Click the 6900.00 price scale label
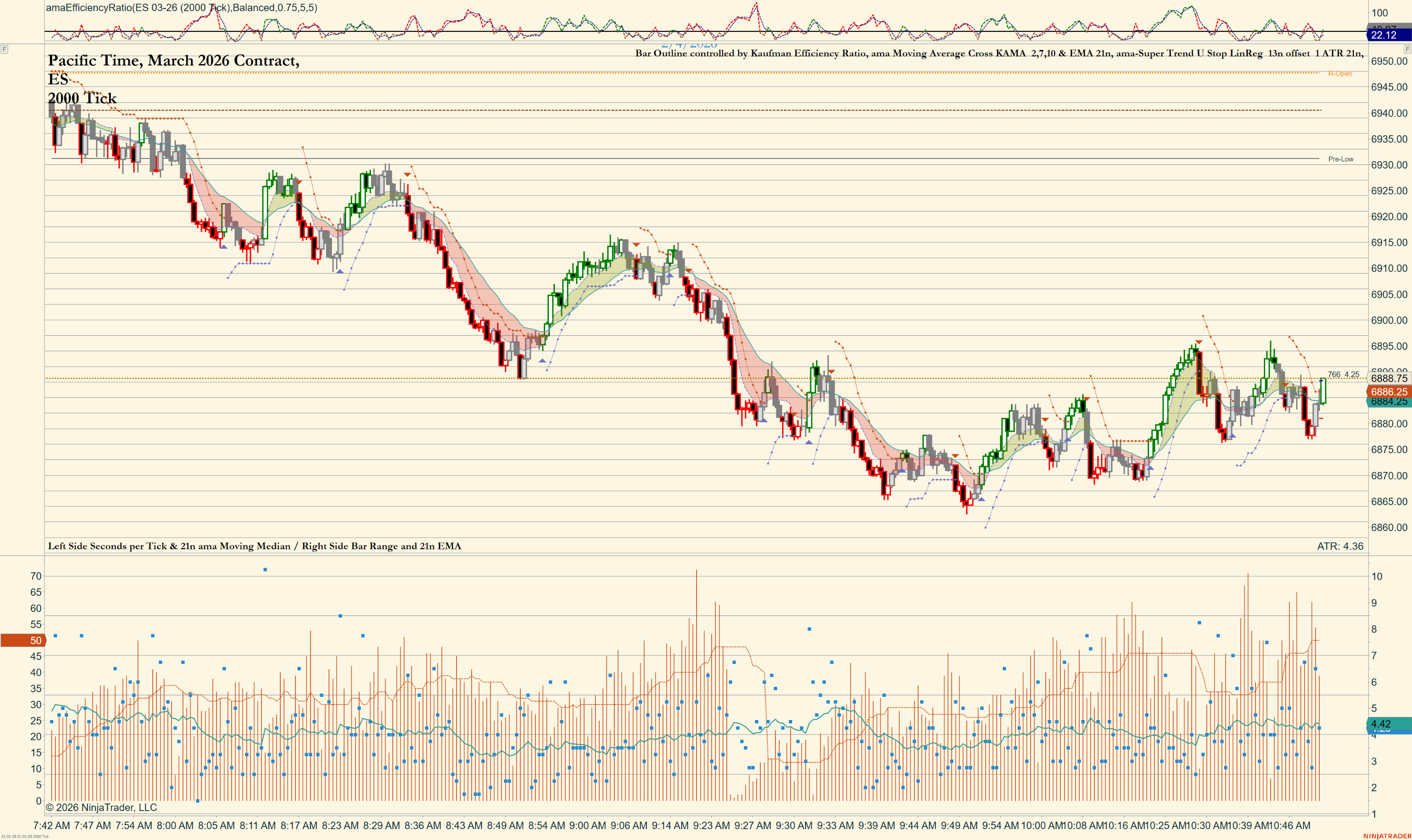Image resolution: width=1412 pixels, height=840 pixels. click(x=1389, y=321)
